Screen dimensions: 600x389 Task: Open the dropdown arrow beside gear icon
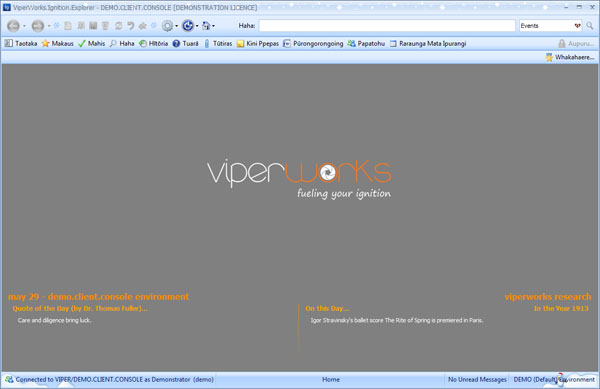(176, 26)
